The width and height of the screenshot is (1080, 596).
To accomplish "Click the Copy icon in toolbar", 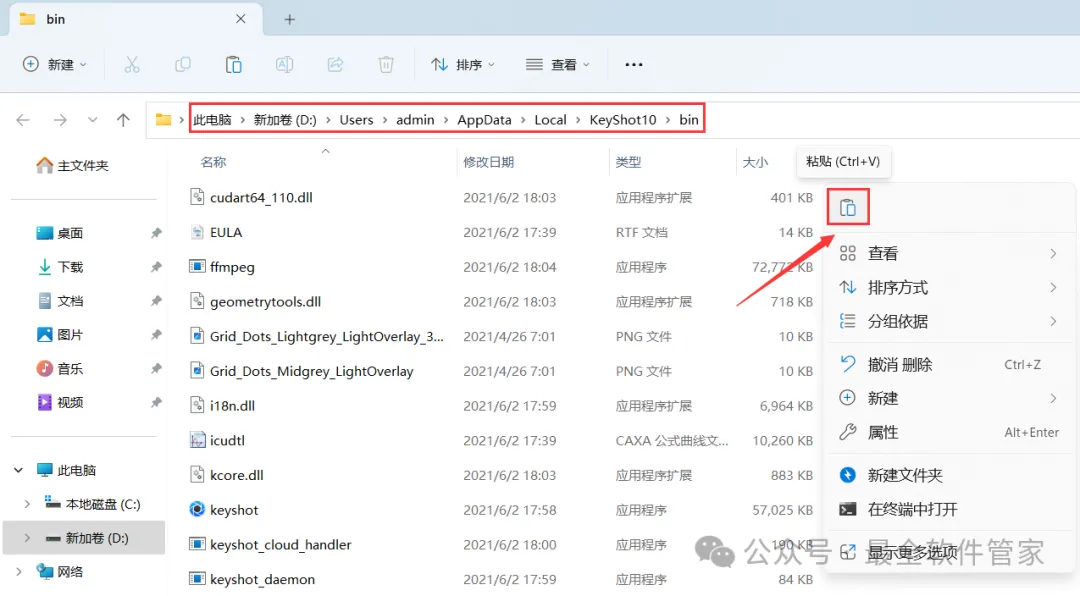I will pyautogui.click(x=183, y=65).
